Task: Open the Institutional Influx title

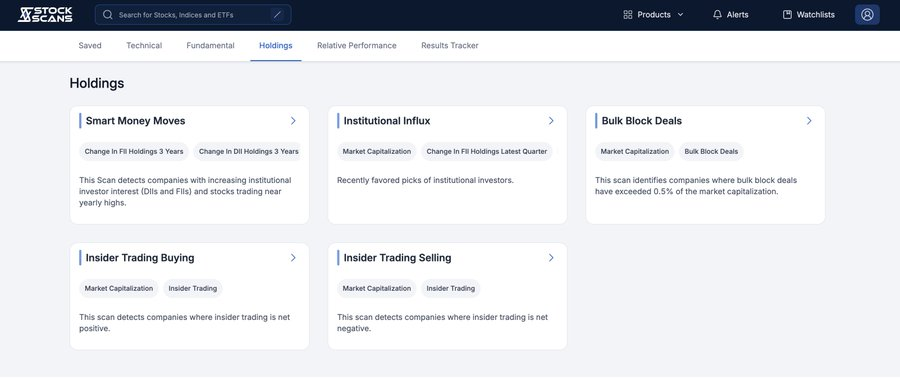Action: tap(387, 121)
